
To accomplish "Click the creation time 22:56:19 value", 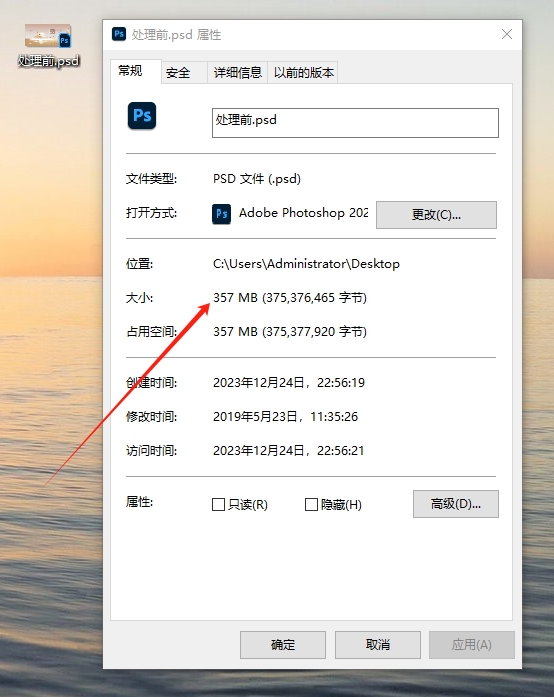I will coord(341,383).
